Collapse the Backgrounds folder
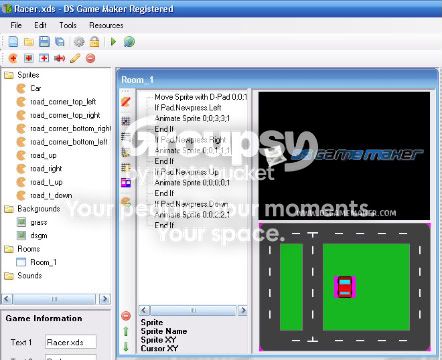The width and height of the screenshot is (442, 360). pyautogui.click(x=9, y=209)
